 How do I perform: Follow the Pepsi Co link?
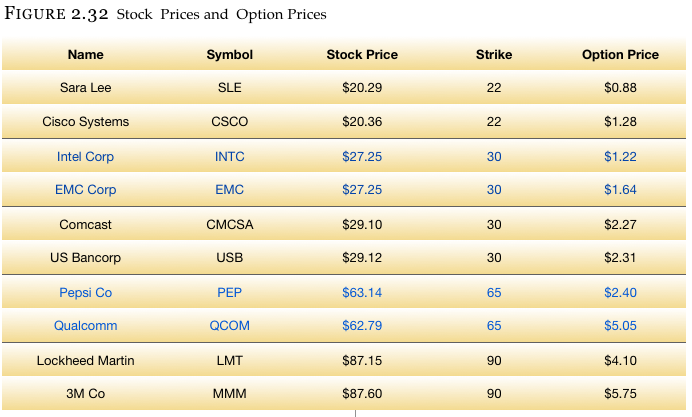tap(85, 293)
